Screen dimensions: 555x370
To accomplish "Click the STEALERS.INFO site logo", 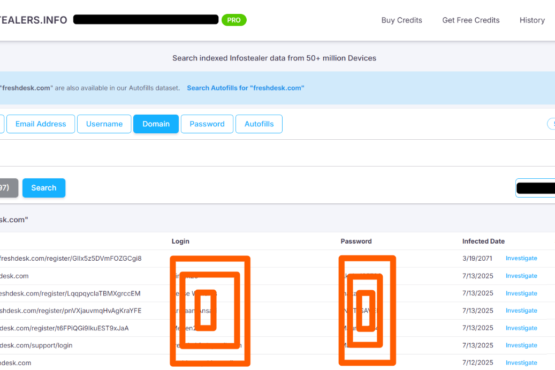I will pos(34,20).
